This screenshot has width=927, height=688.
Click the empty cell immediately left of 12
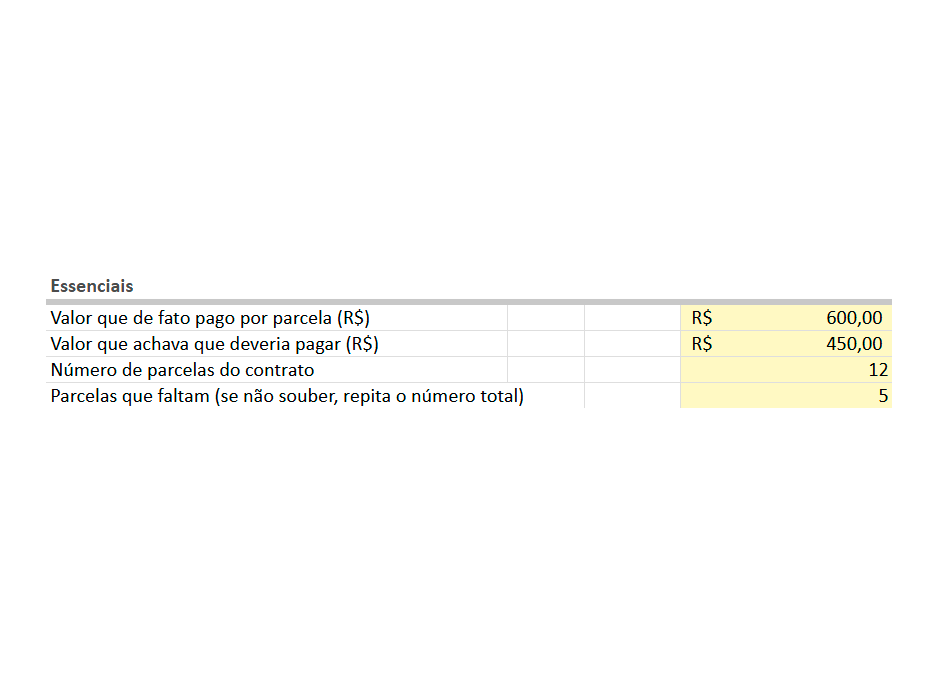[632, 371]
